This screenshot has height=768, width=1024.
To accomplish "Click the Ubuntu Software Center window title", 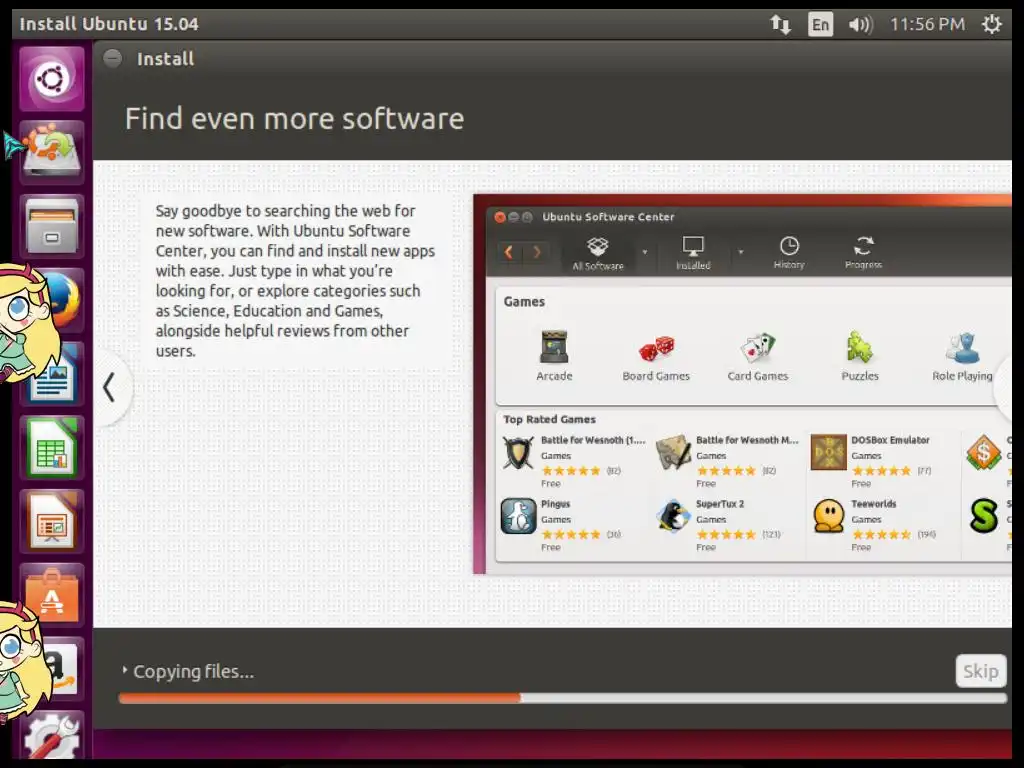I will click(x=608, y=217).
